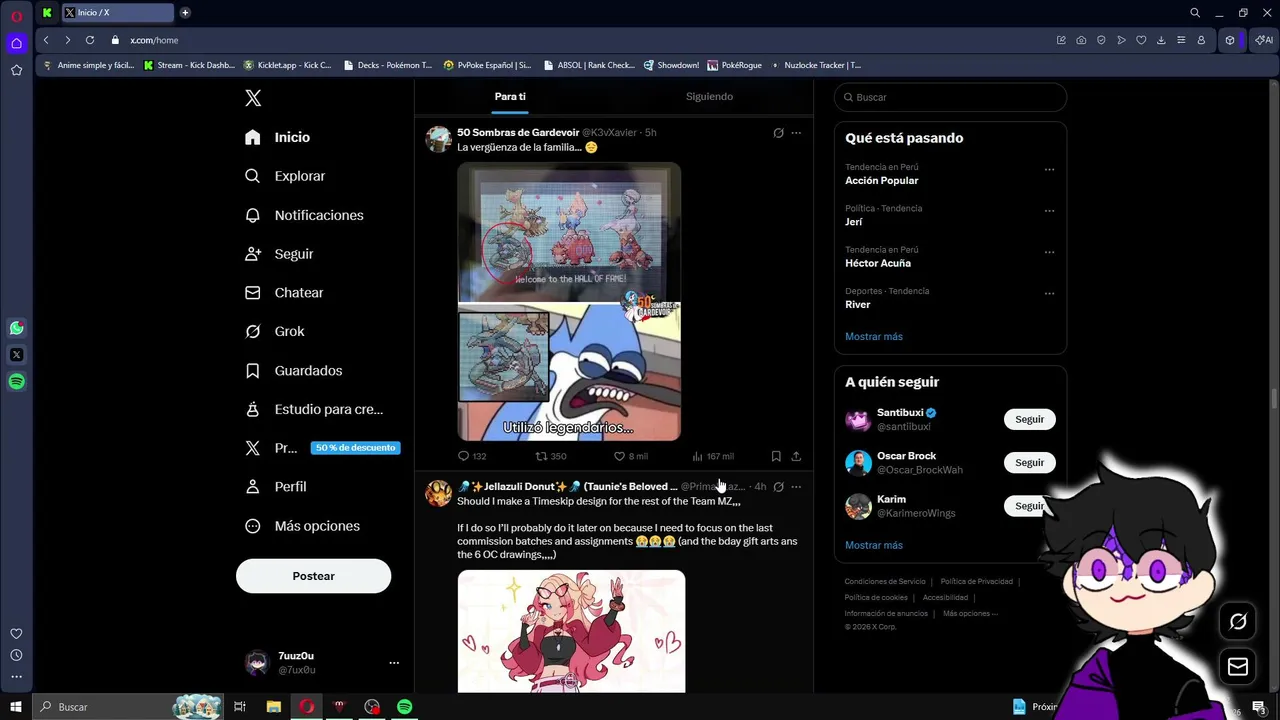Open X/Twitter in Opera sidebar

click(x=16, y=355)
